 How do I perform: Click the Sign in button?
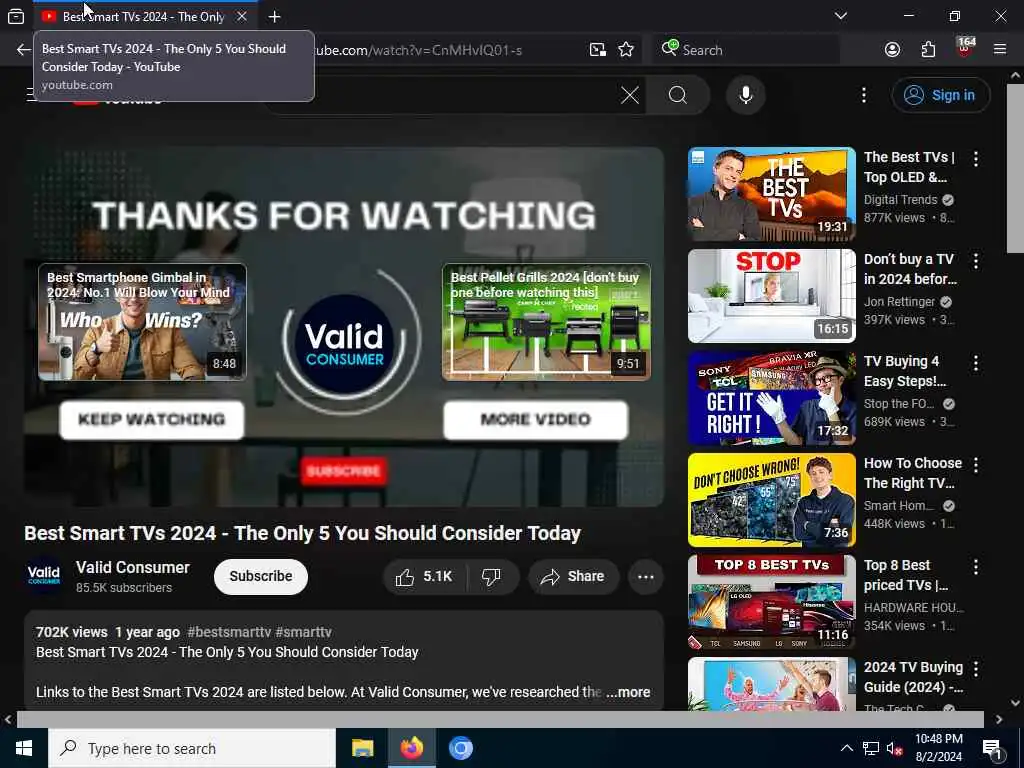coord(940,95)
